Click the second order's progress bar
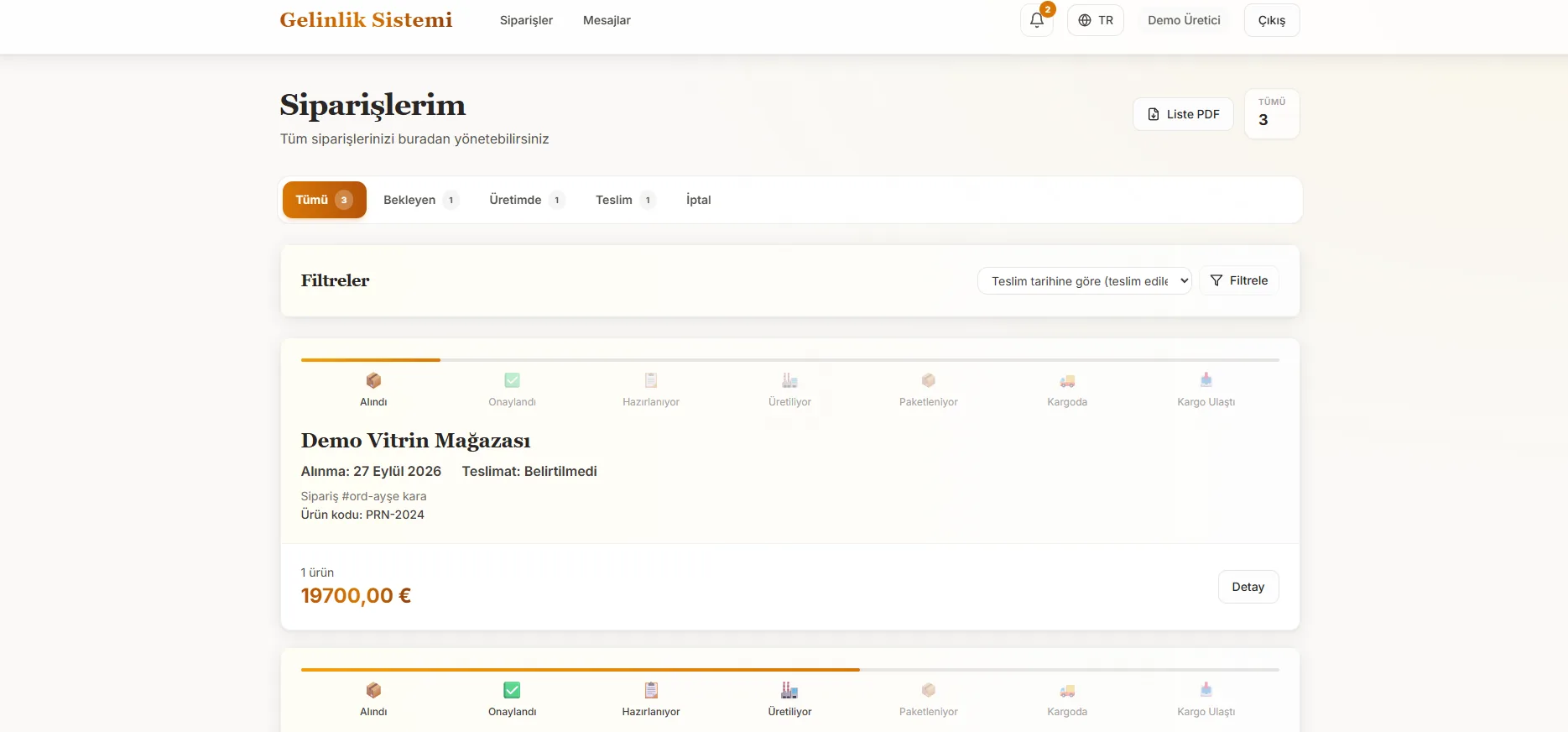This screenshot has width=1568, height=732. click(x=790, y=670)
